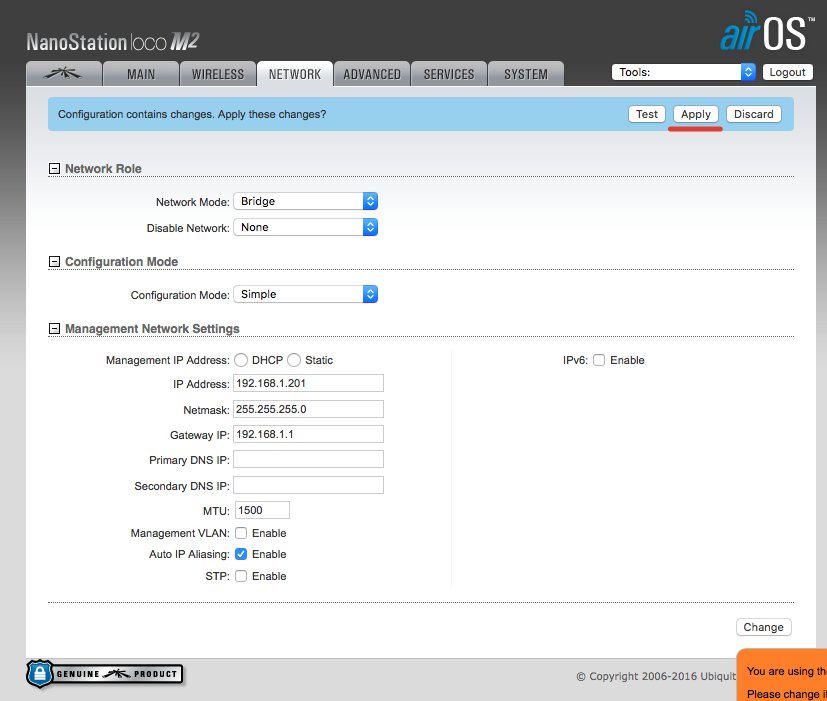Collapse the Management Network Settings section
Viewport: 827px width, 701px height.
pos(55,329)
